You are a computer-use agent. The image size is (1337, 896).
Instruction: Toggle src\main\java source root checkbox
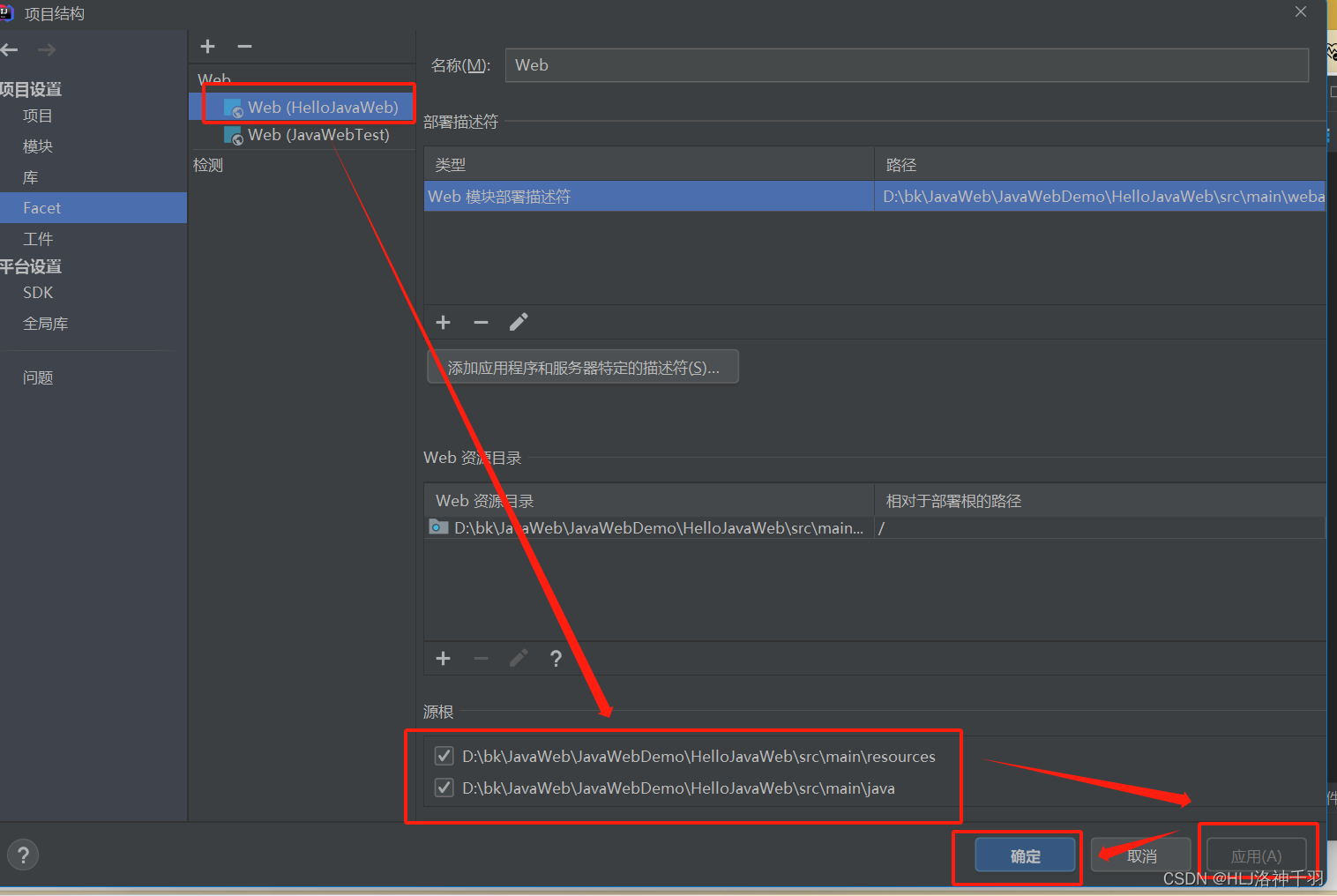pos(444,788)
